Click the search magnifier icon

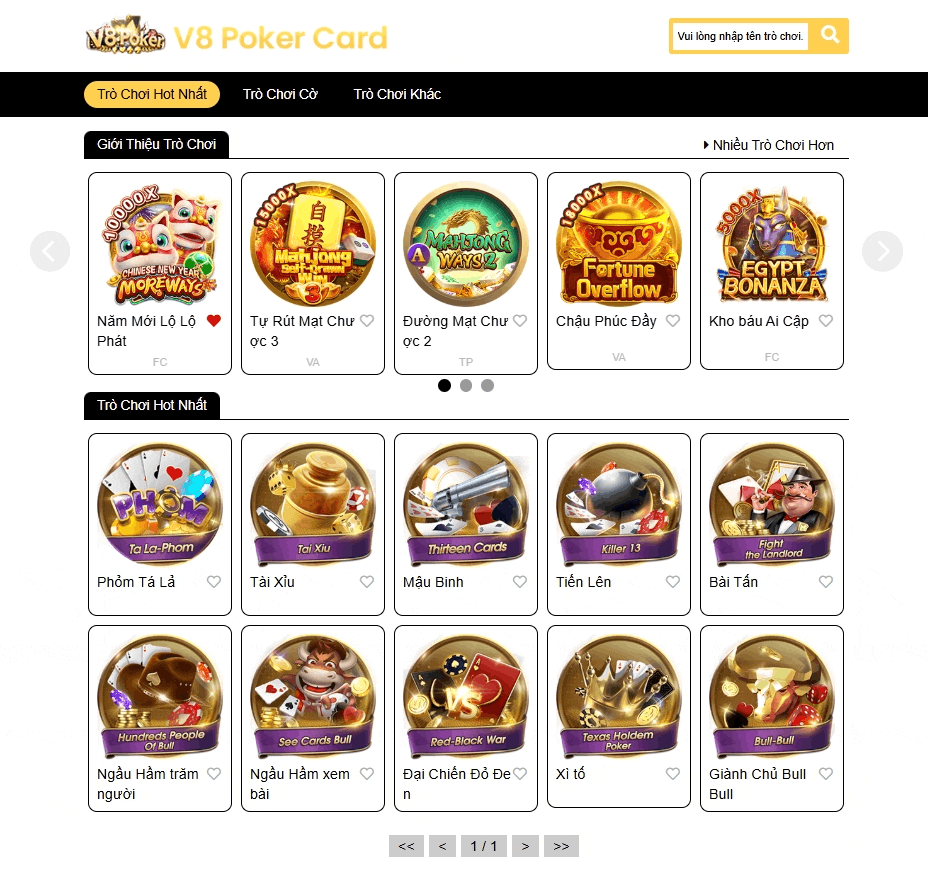(x=830, y=36)
